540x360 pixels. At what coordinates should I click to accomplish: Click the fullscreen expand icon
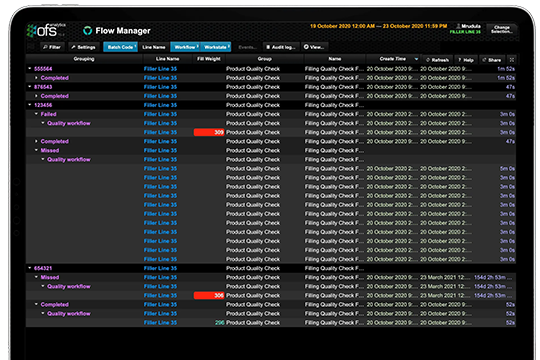coord(512,60)
